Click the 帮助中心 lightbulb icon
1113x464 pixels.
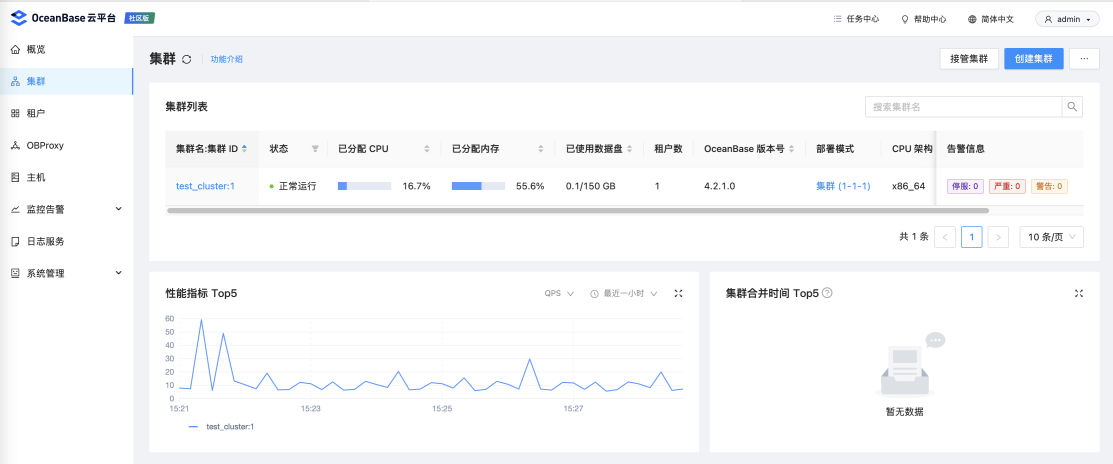click(x=905, y=19)
